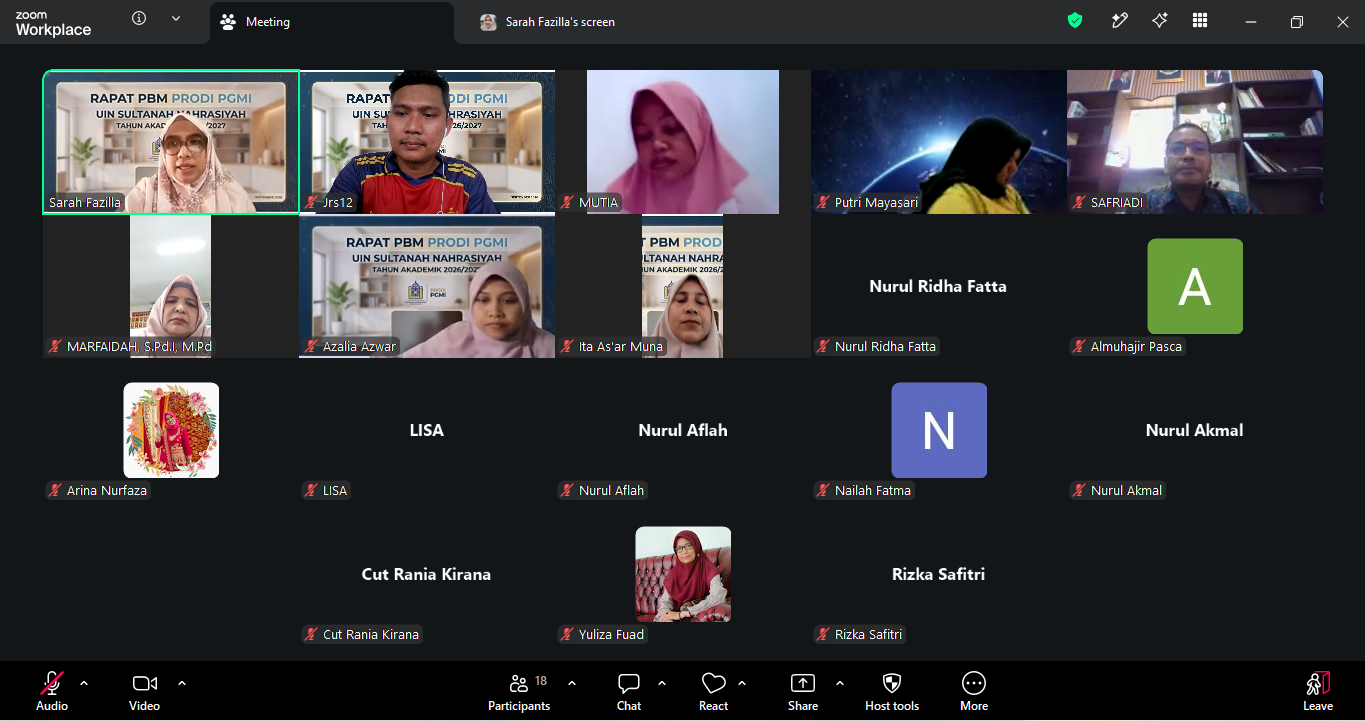This screenshot has height=721, width=1365.
Task: Open the Chat panel
Action: [629, 683]
